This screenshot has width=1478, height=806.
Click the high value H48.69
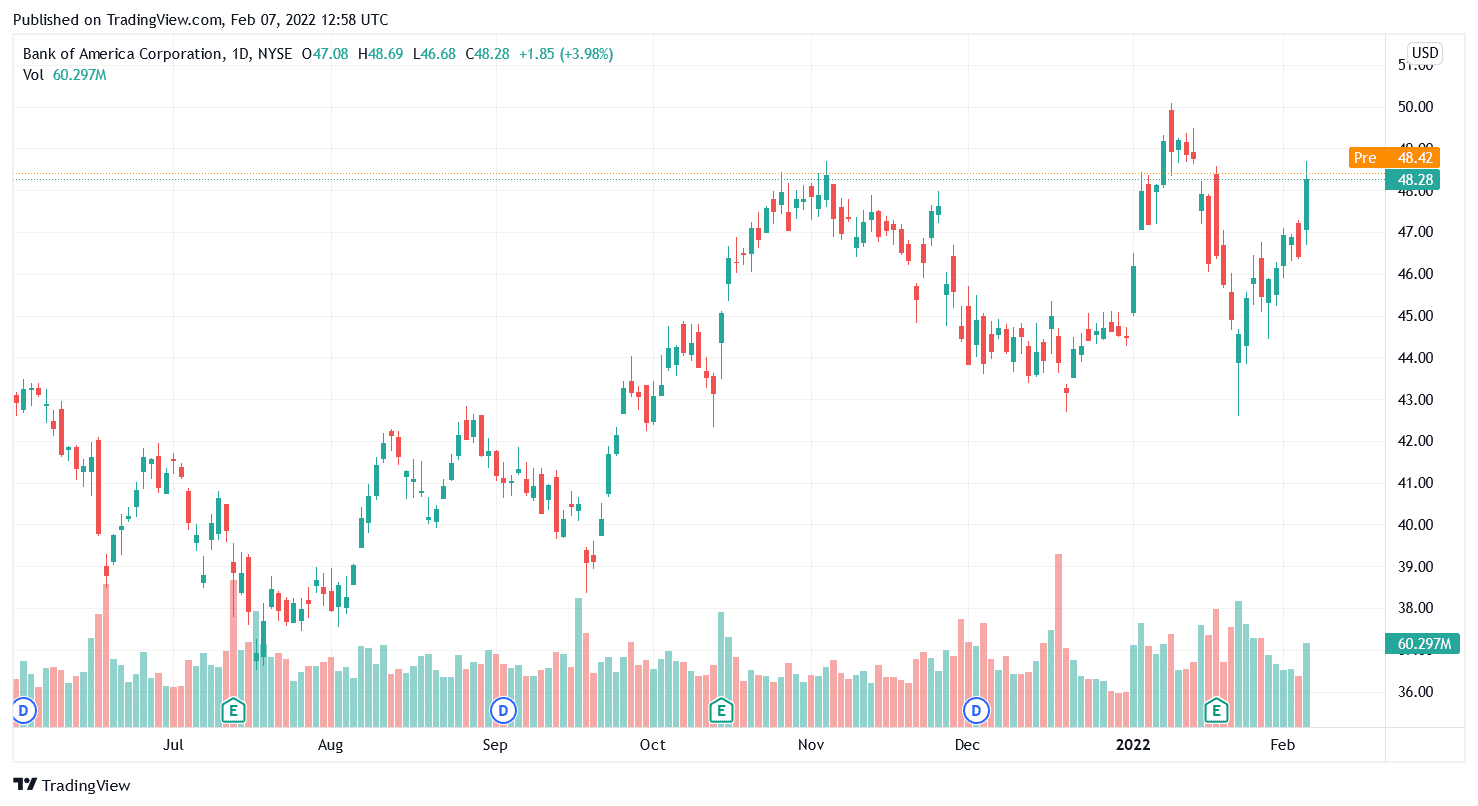(381, 54)
